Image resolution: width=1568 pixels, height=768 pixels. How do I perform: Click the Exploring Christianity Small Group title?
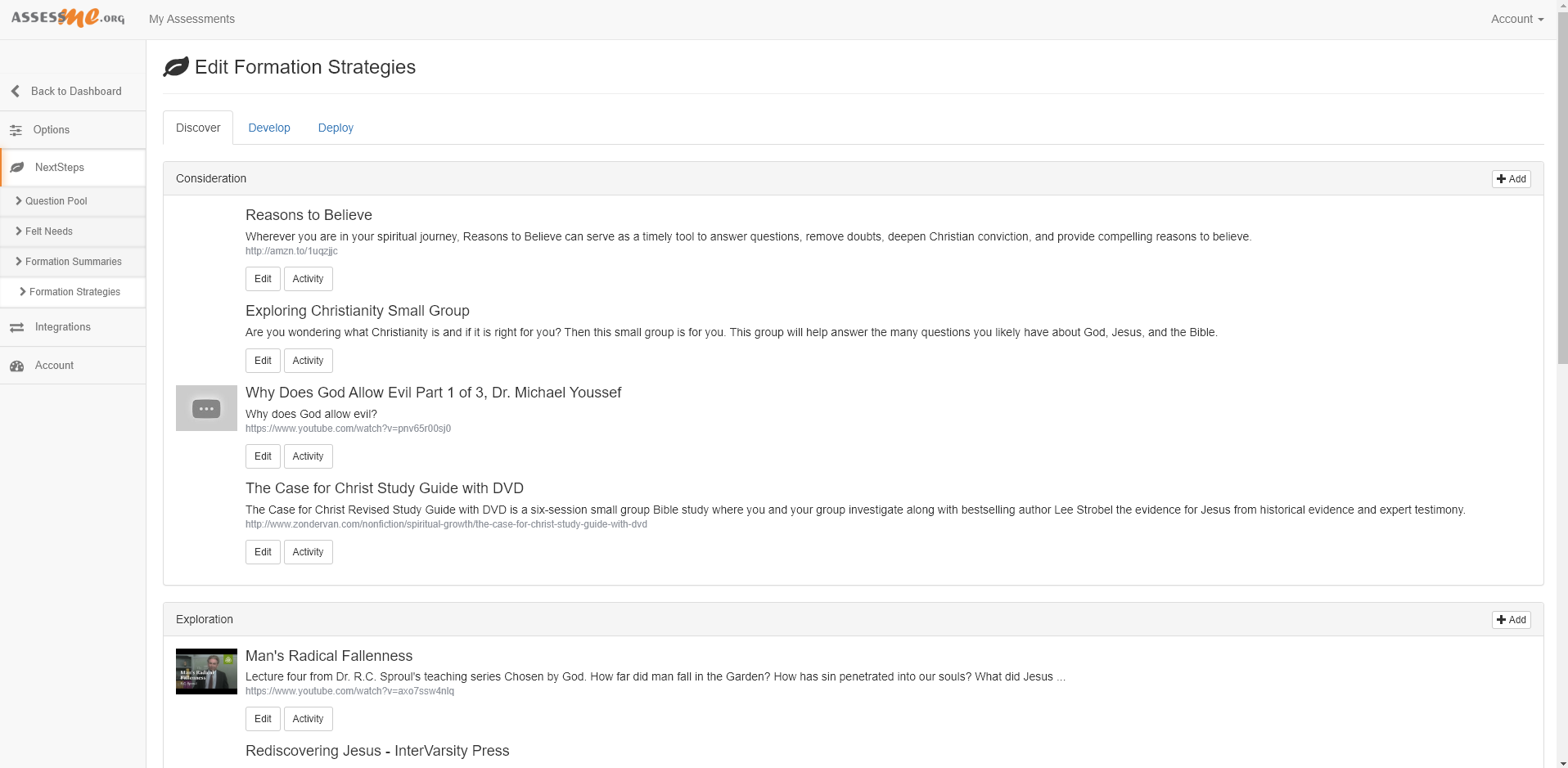tap(358, 311)
